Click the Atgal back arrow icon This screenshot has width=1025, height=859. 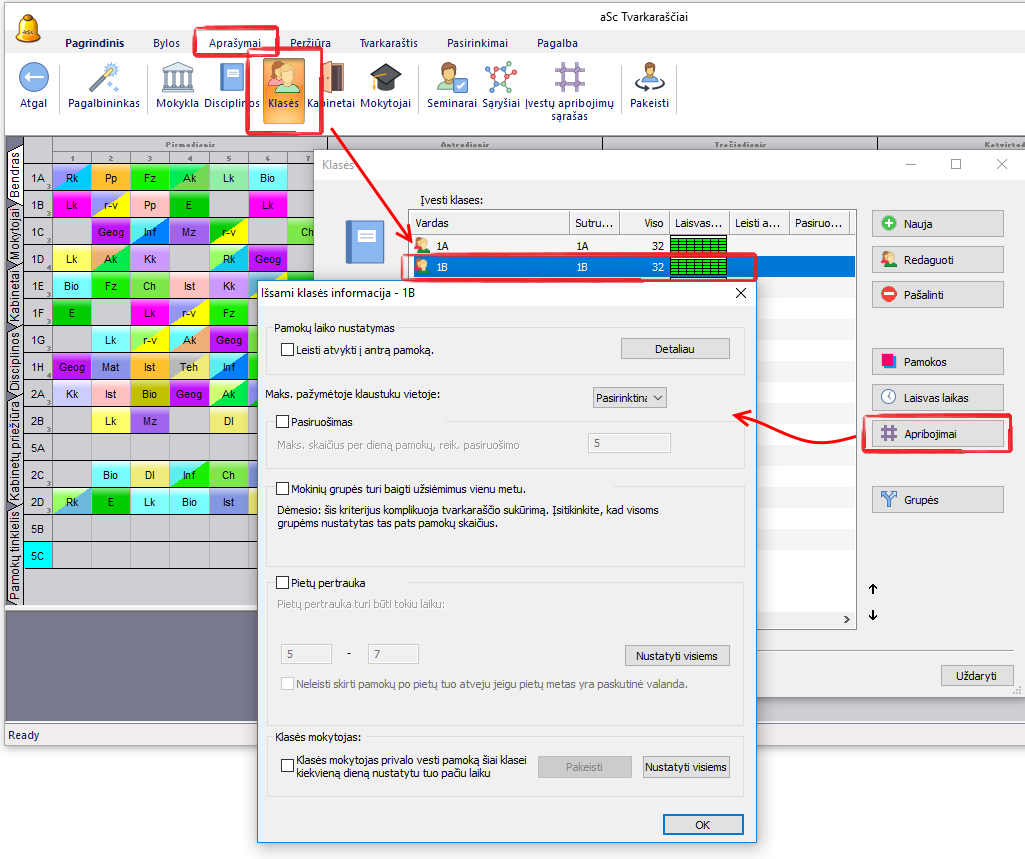point(34,79)
